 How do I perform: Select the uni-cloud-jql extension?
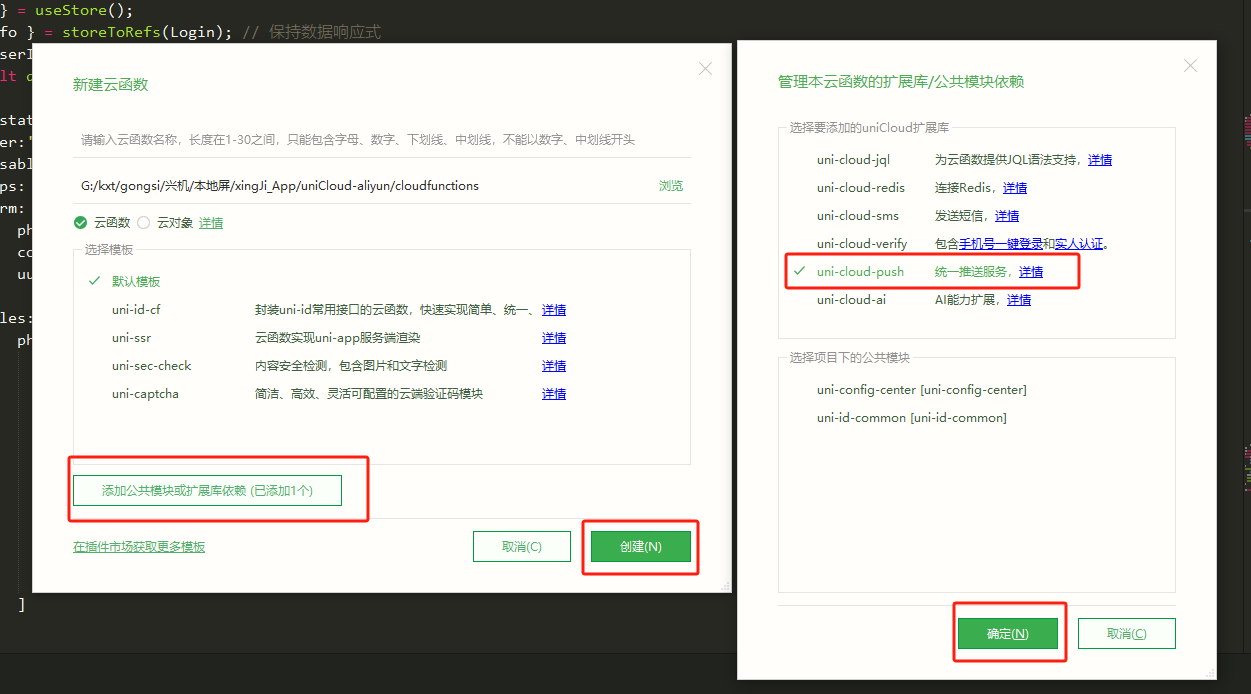(x=852, y=160)
